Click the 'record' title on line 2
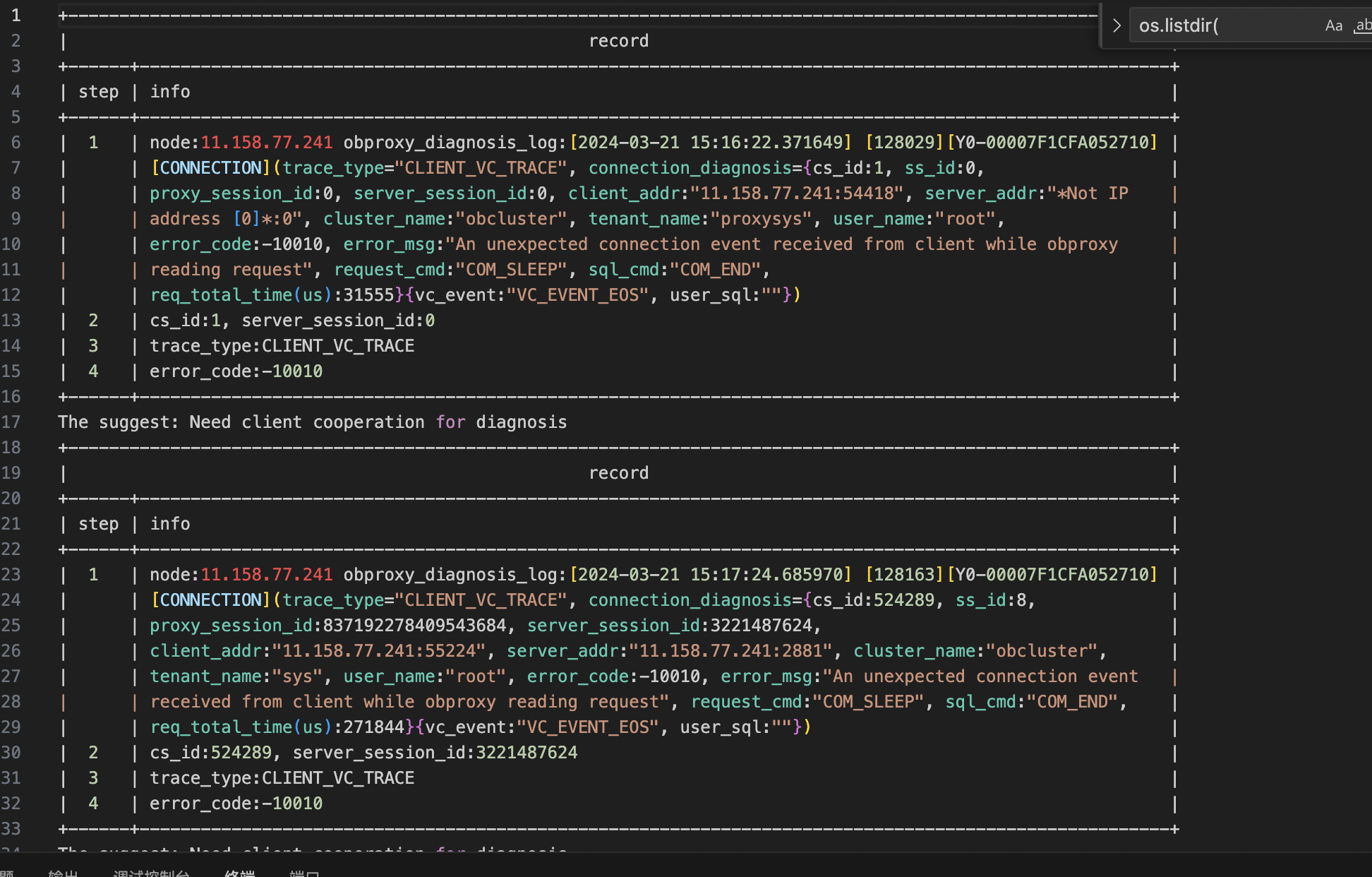This screenshot has height=877, width=1372. click(619, 41)
